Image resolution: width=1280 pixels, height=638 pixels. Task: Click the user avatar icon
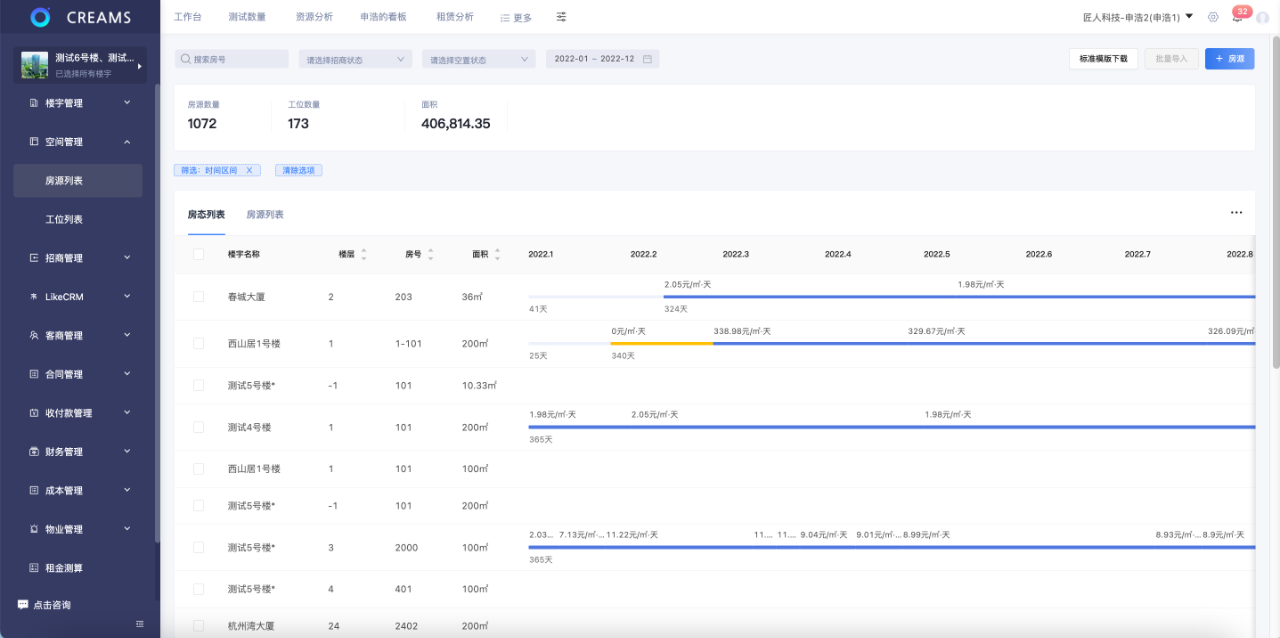pyautogui.click(x=1262, y=17)
